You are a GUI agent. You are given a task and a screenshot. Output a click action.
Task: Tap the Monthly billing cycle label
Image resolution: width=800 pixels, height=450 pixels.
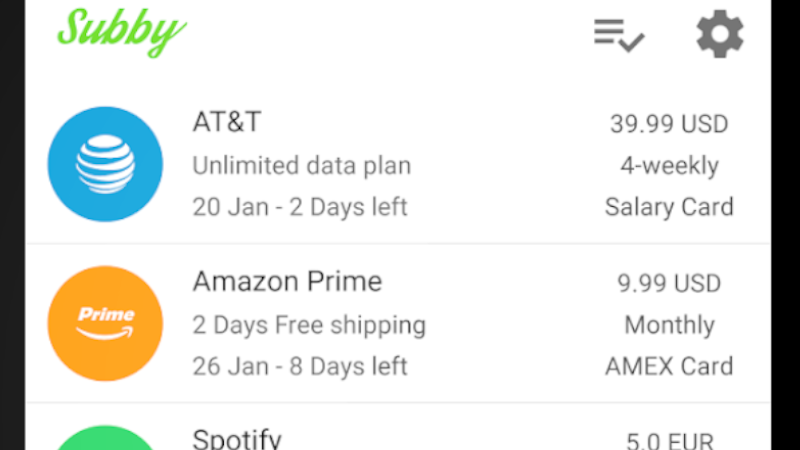pyautogui.click(x=669, y=325)
